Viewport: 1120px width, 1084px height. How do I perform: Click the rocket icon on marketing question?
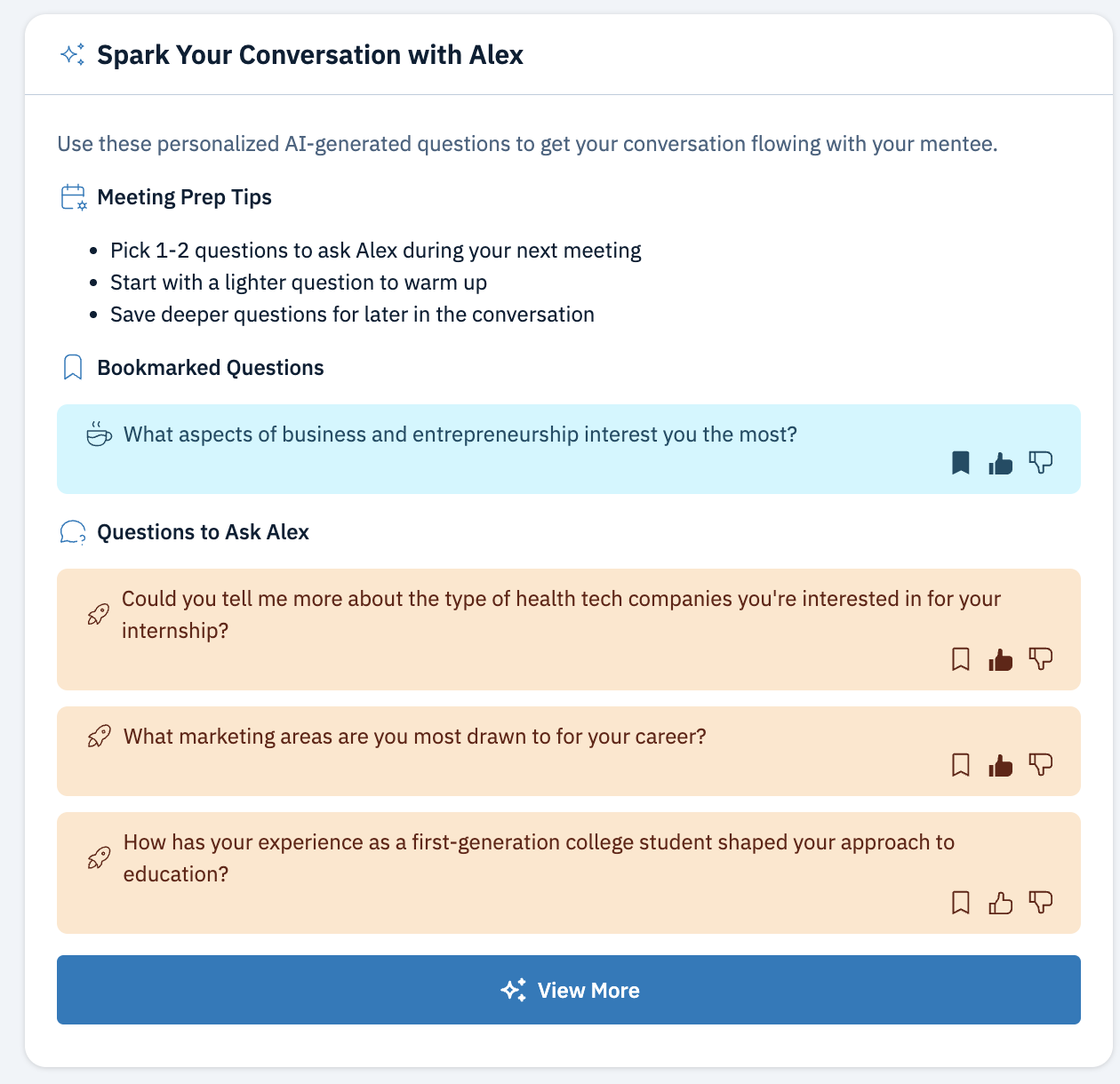coord(100,737)
